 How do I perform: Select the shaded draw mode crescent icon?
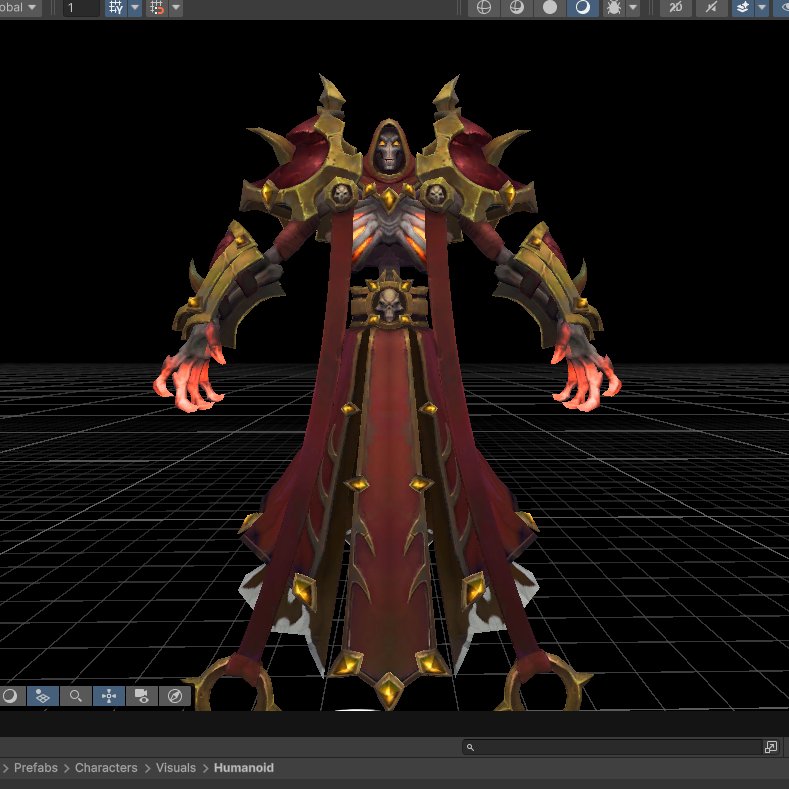click(x=583, y=8)
